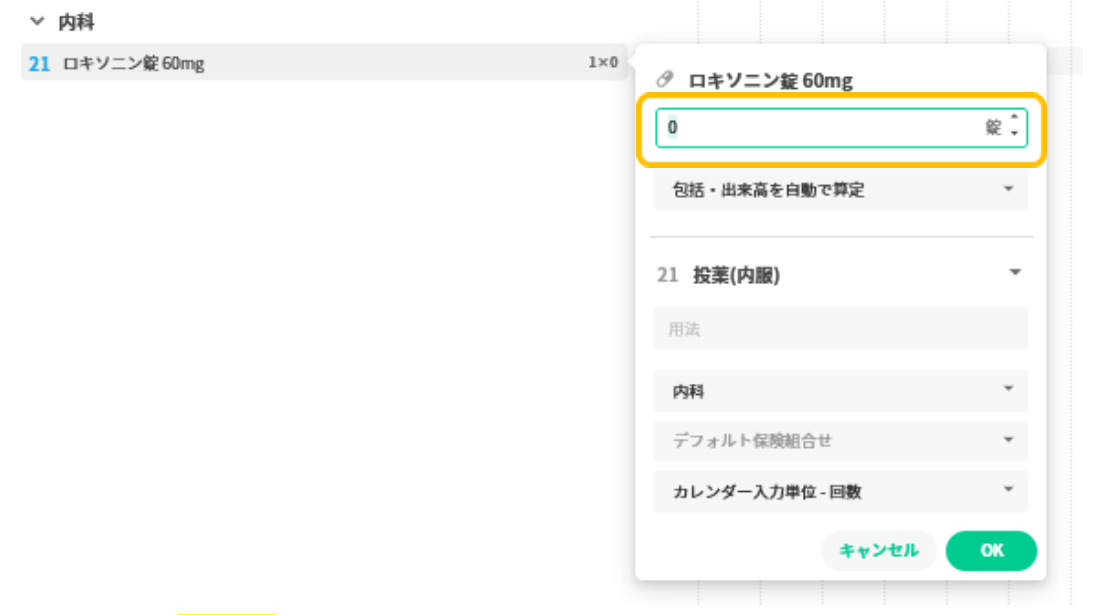Increase tablet quantity with the up arrow
Image resolution: width=1099 pixels, height=615 pixels.
click(1014, 120)
